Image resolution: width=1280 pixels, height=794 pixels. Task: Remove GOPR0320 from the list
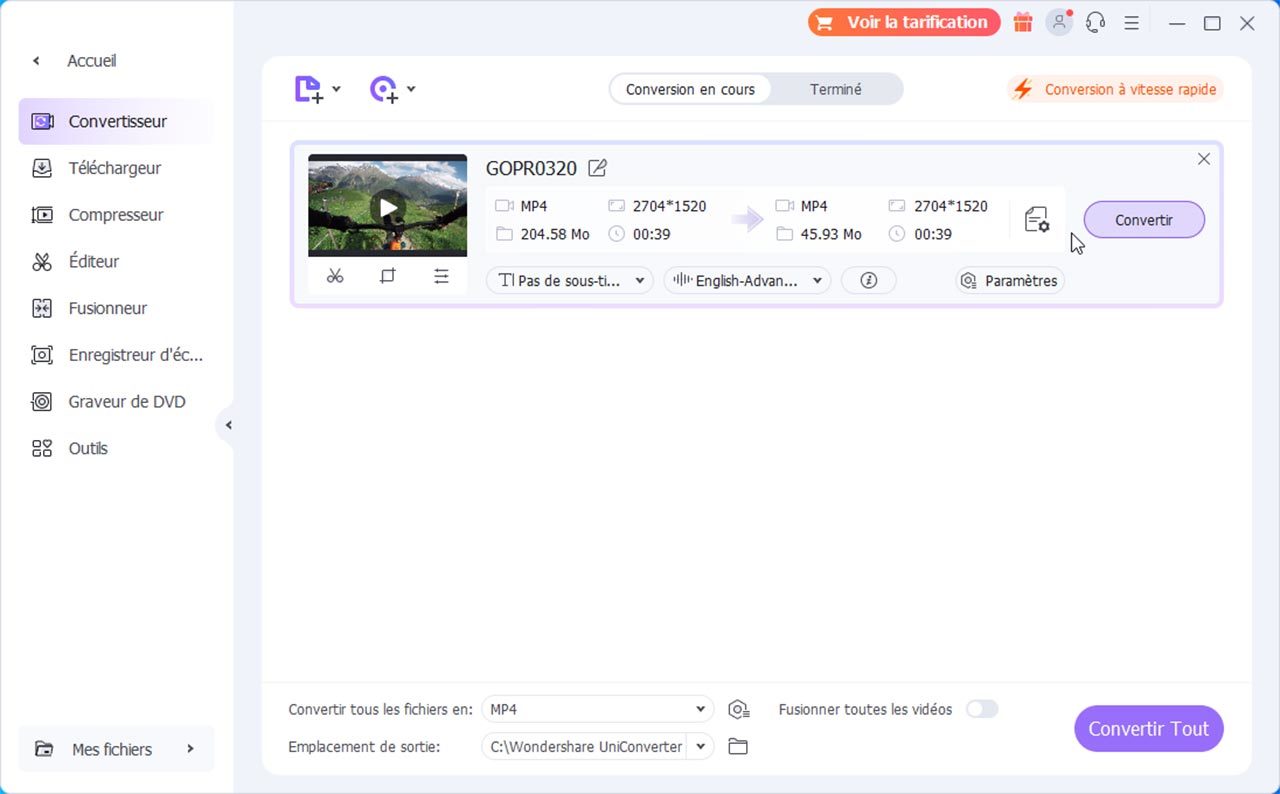[1204, 159]
